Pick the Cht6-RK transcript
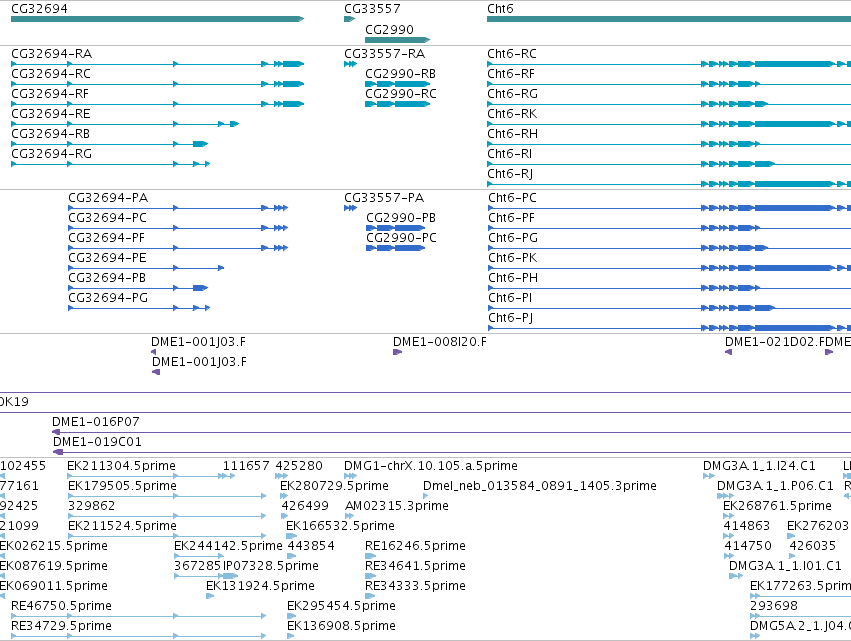 tap(669, 124)
